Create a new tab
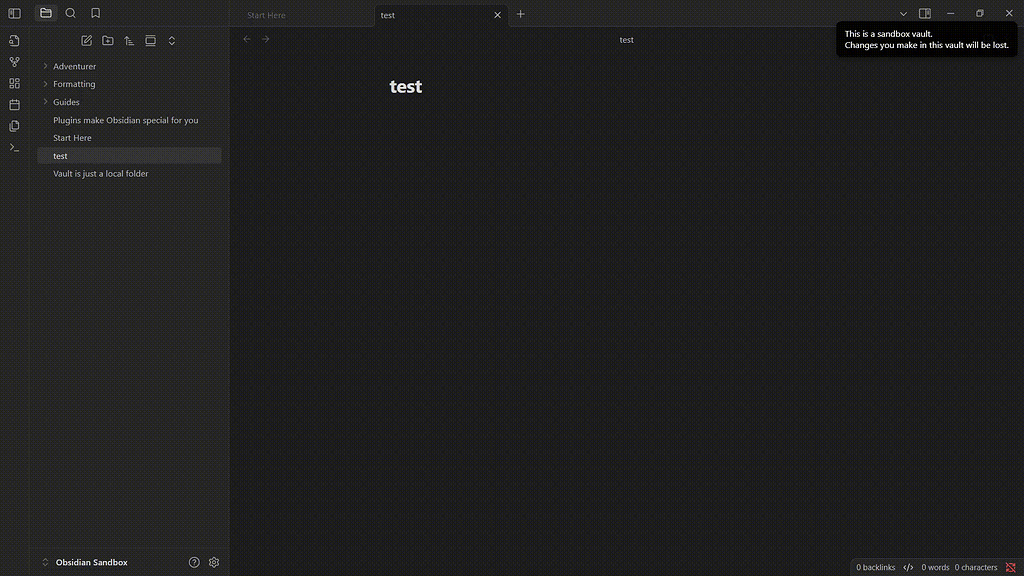 [x=520, y=14]
